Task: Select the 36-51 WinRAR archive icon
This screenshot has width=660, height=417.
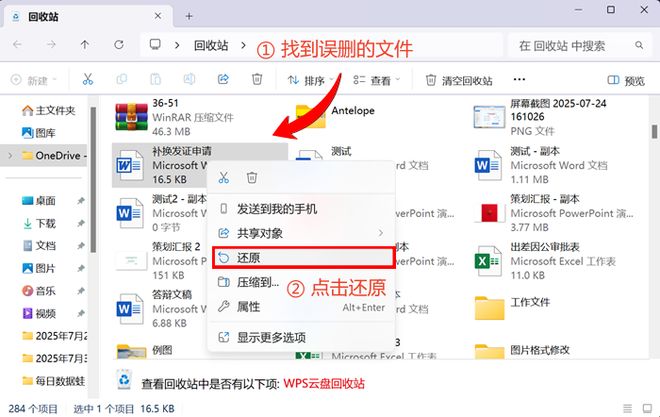Action: tap(131, 117)
